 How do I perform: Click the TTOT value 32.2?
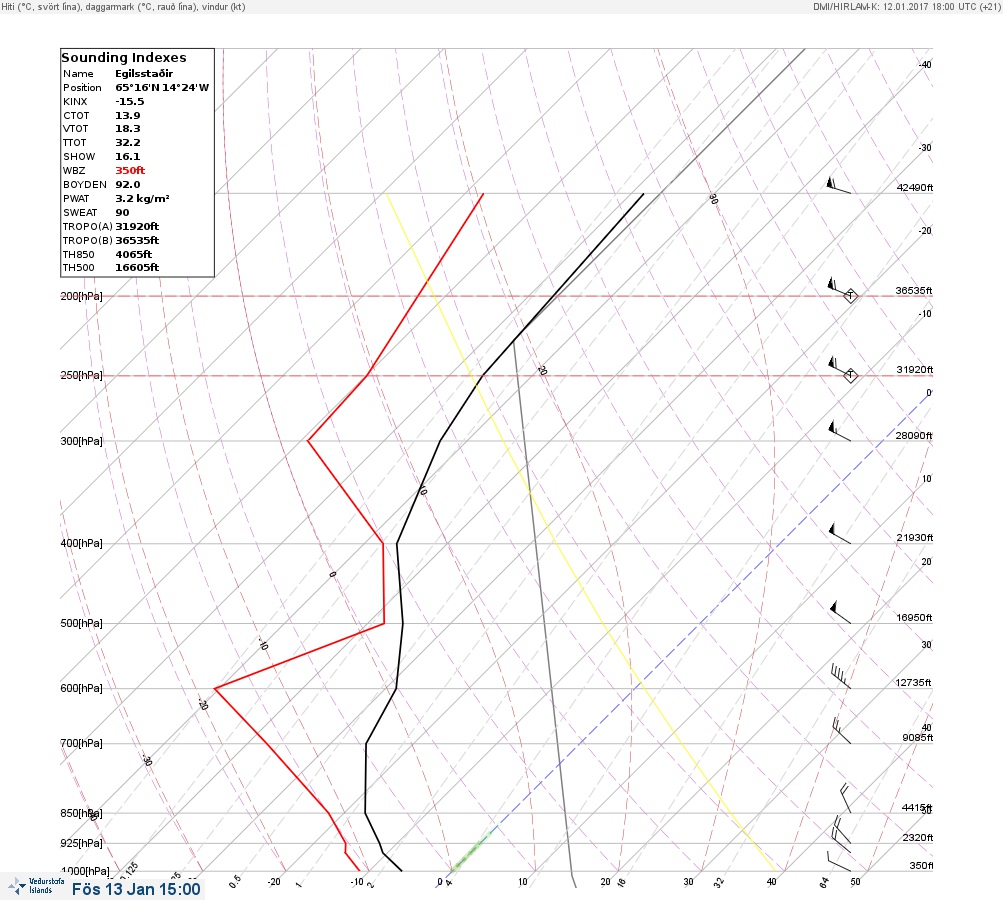tap(128, 143)
